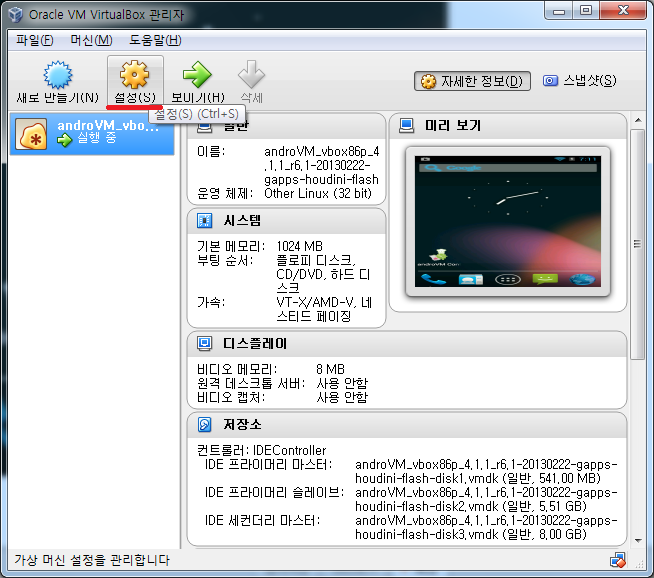Click the scrollbar up arrow
654x578 pixels.
point(638,121)
